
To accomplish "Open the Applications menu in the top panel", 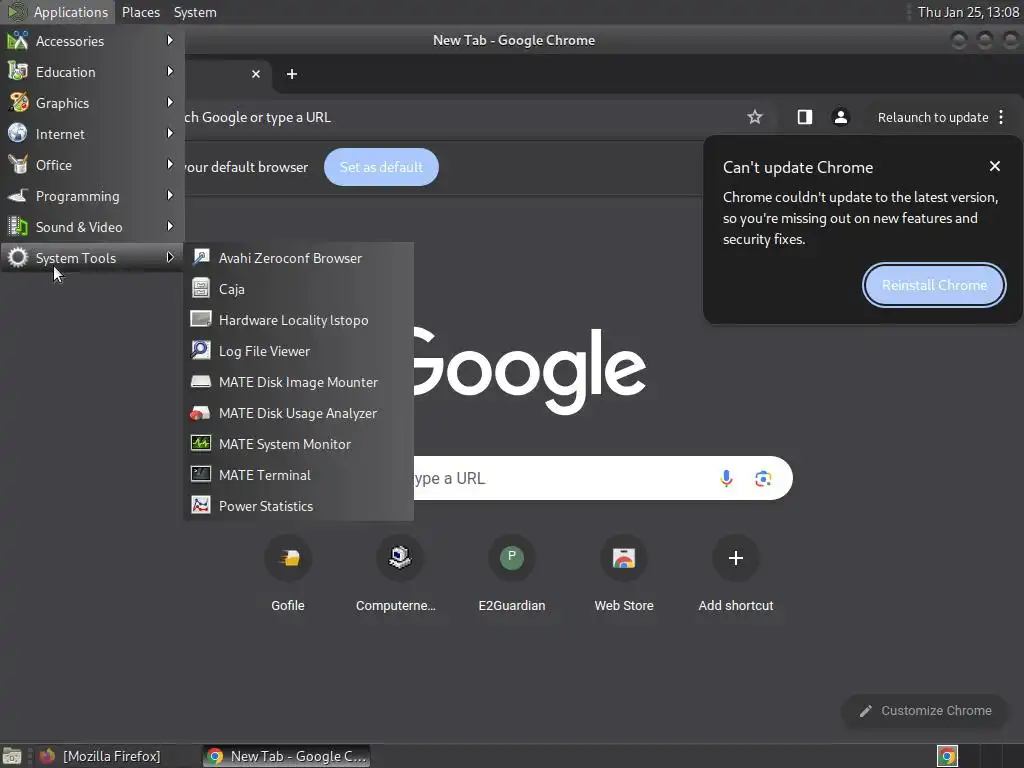I will (x=58, y=12).
